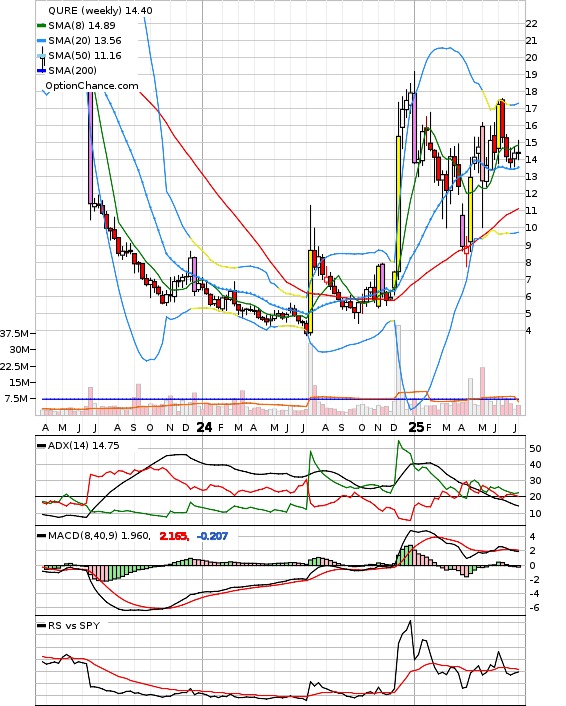Click the dark blue SMA(200) legend marker
The width and height of the screenshot is (566, 706).
(41, 71)
